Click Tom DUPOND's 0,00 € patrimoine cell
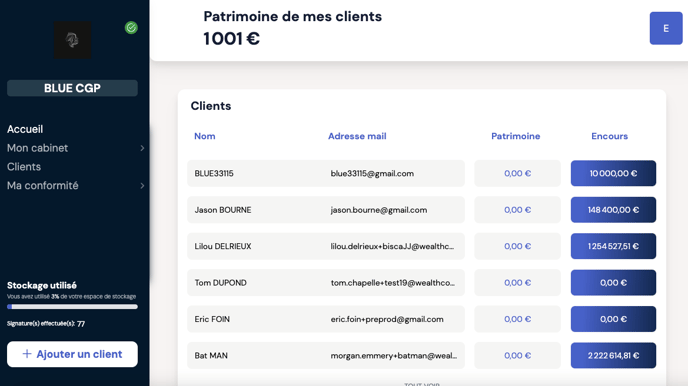Screen dimensions: 688x386 517,282
